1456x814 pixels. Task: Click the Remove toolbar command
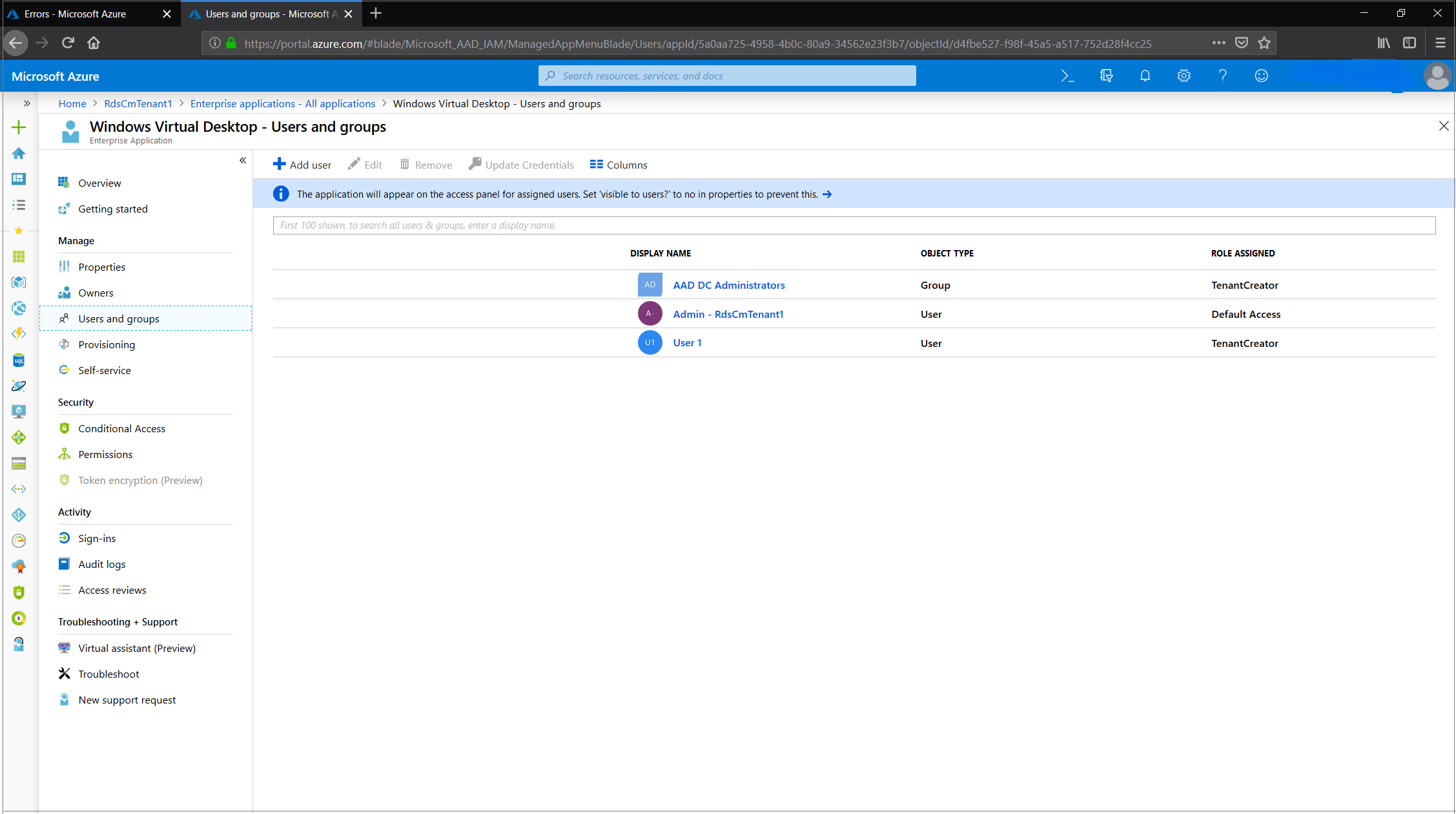click(426, 165)
